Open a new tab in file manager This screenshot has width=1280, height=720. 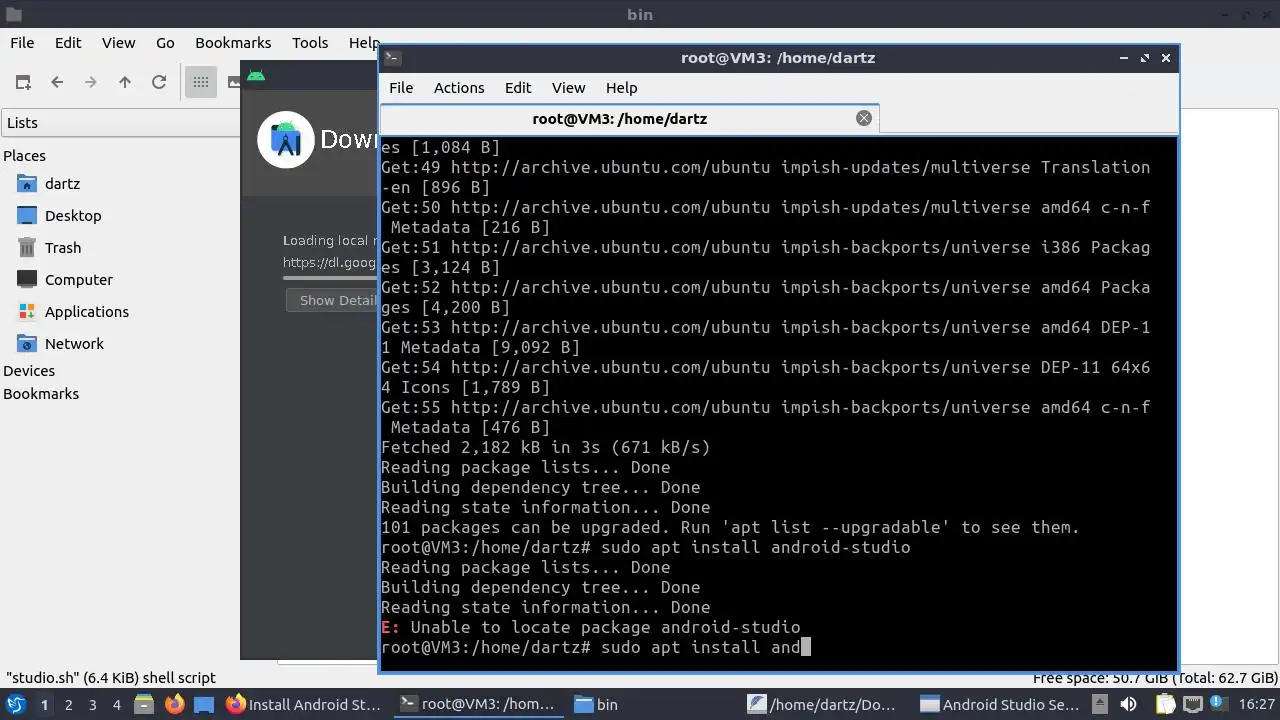23,82
